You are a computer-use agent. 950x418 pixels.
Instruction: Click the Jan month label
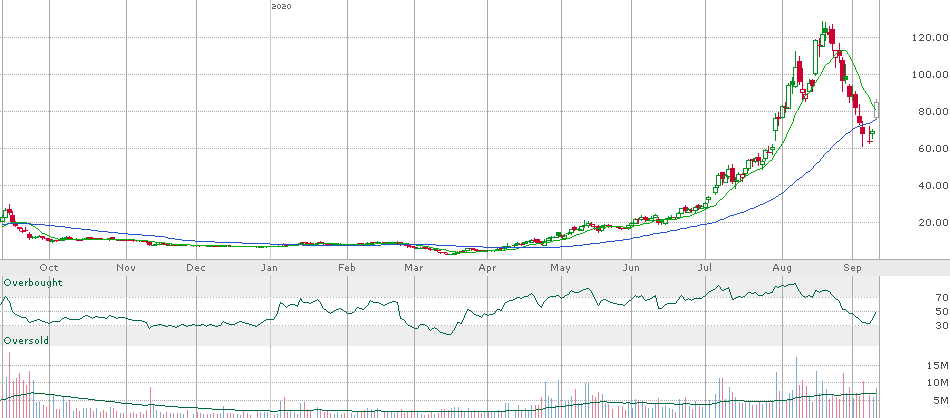pyautogui.click(x=270, y=267)
